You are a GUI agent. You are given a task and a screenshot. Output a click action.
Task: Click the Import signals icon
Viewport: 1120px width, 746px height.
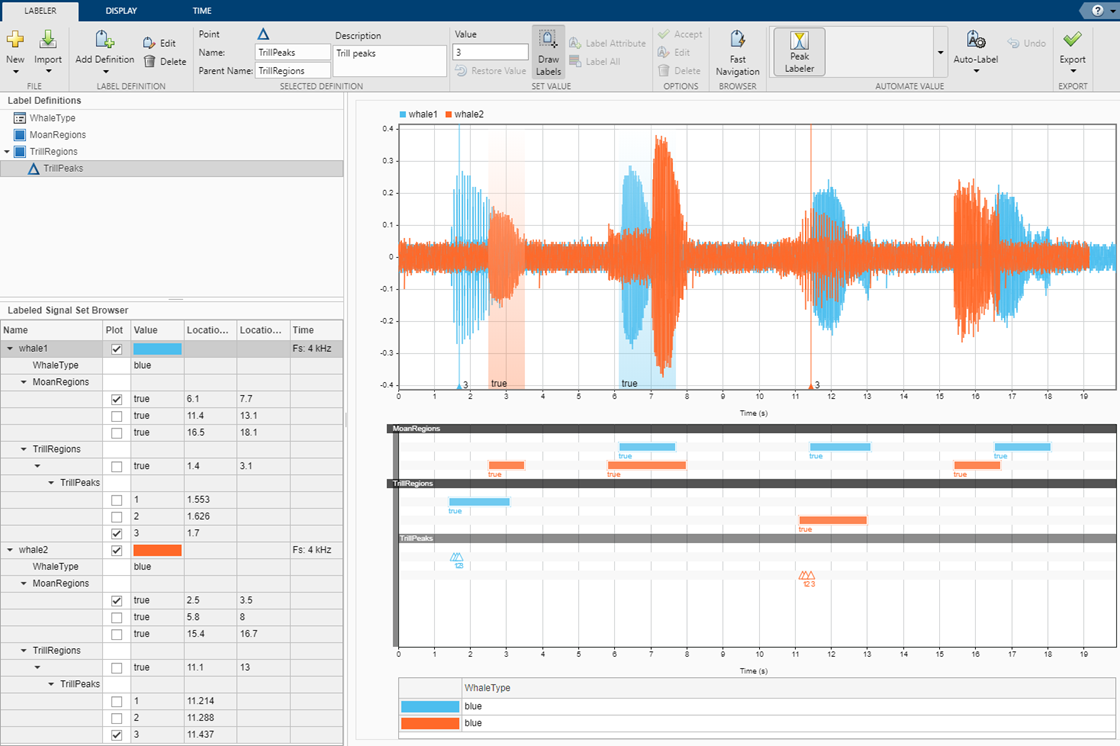[x=48, y=40]
